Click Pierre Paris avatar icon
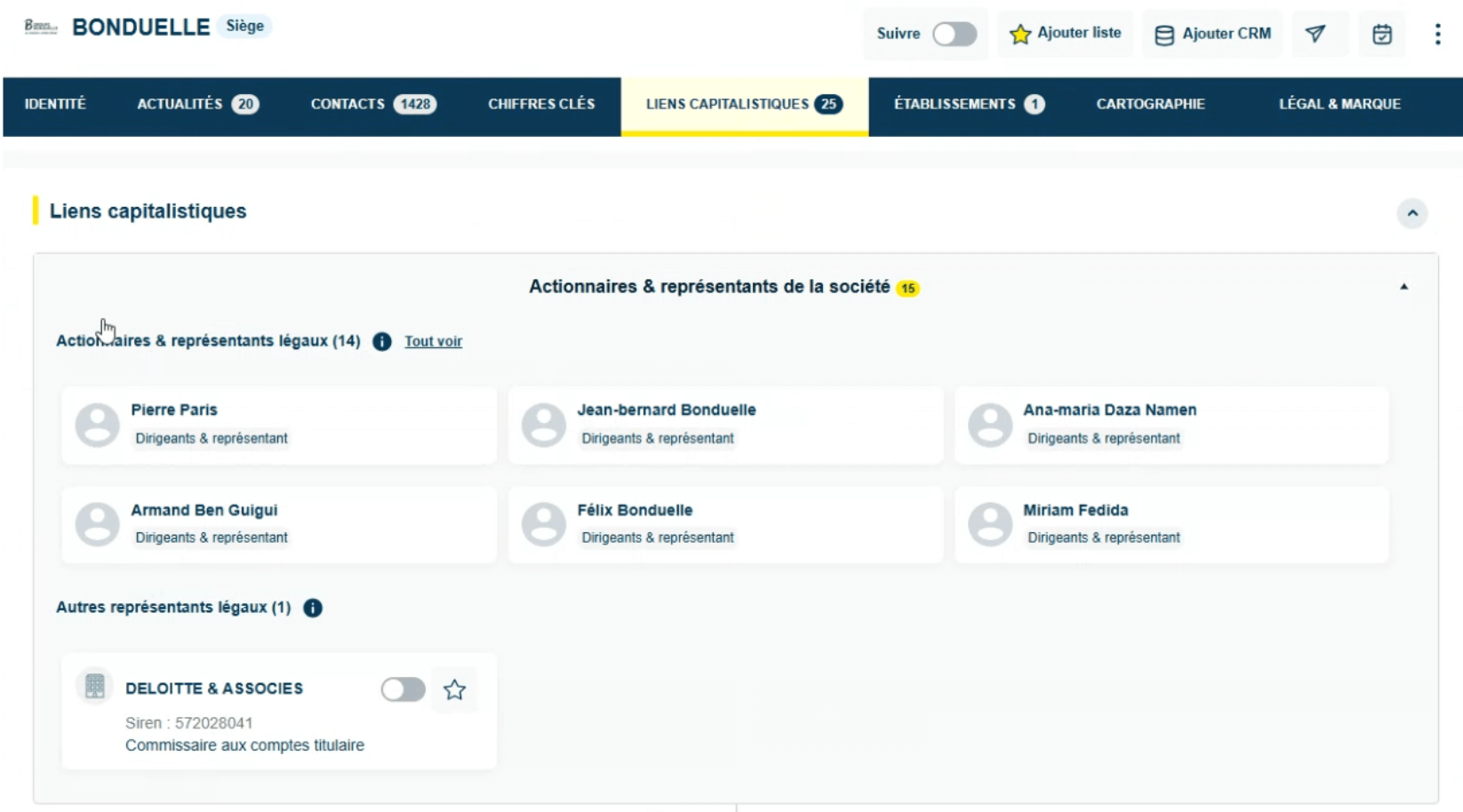The height and width of the screenshot is (812, 1463). 98,425
